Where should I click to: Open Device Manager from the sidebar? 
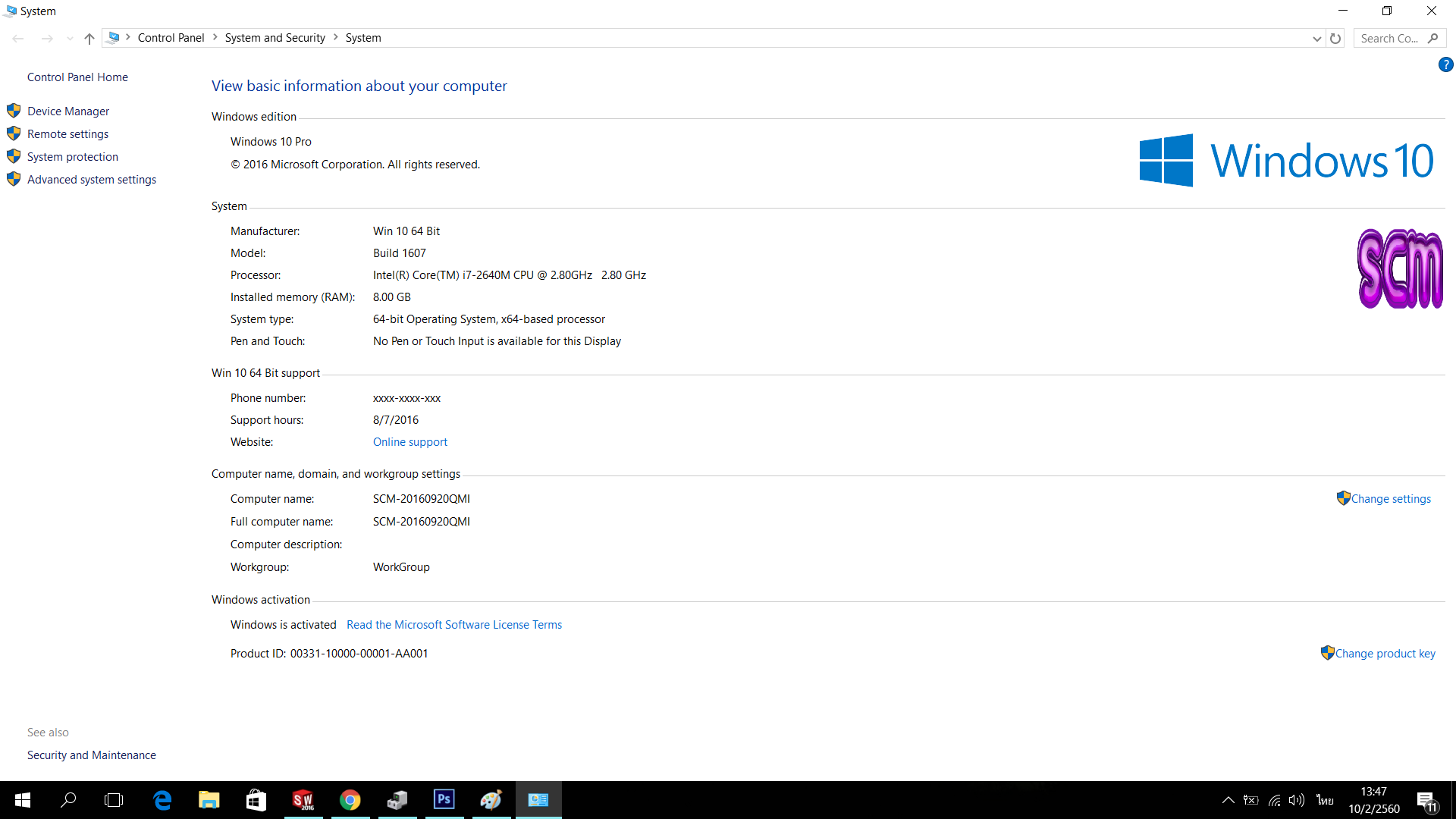(68, 111)
